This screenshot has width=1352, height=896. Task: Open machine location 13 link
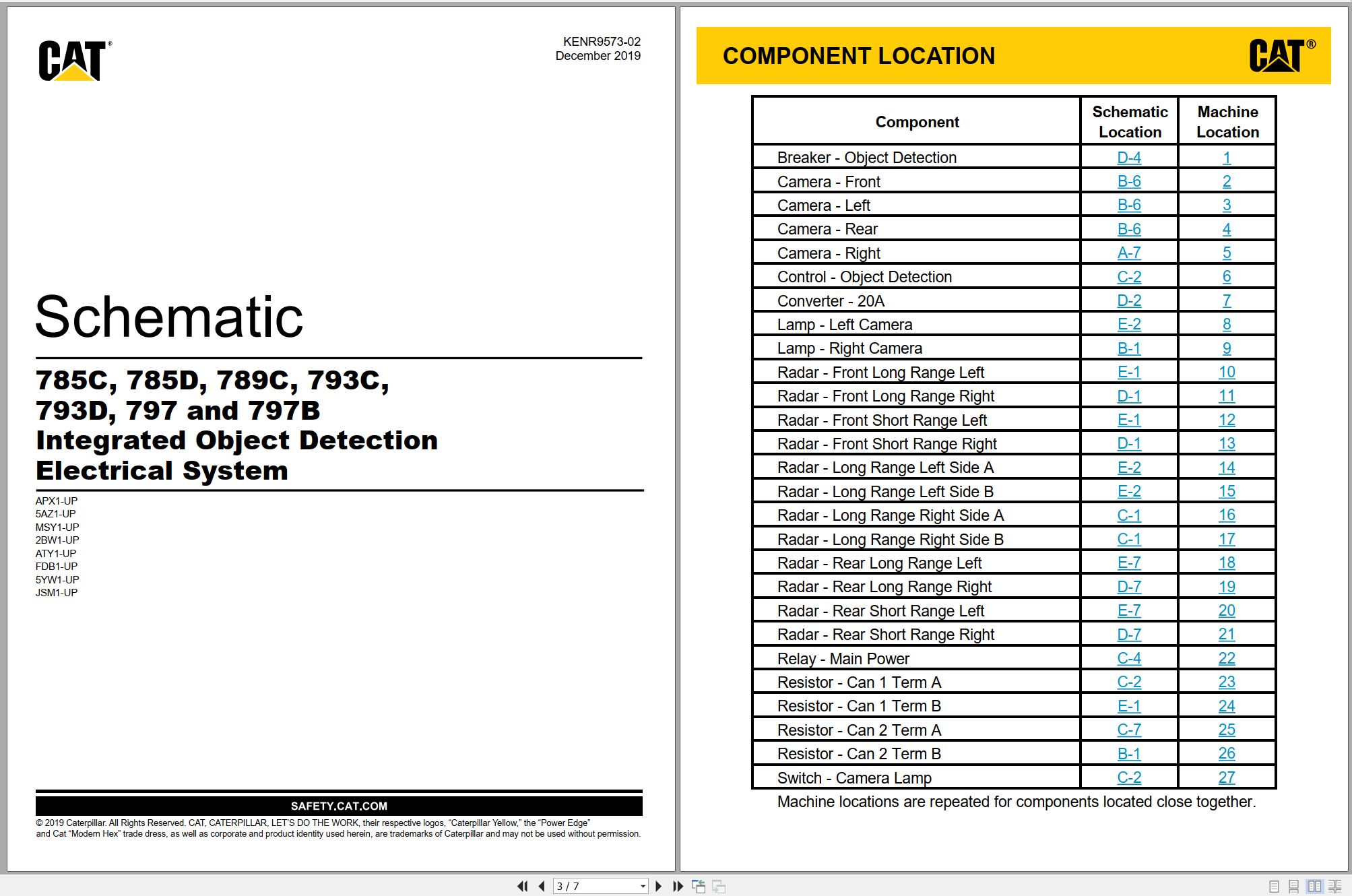(x=1227, y=443)
